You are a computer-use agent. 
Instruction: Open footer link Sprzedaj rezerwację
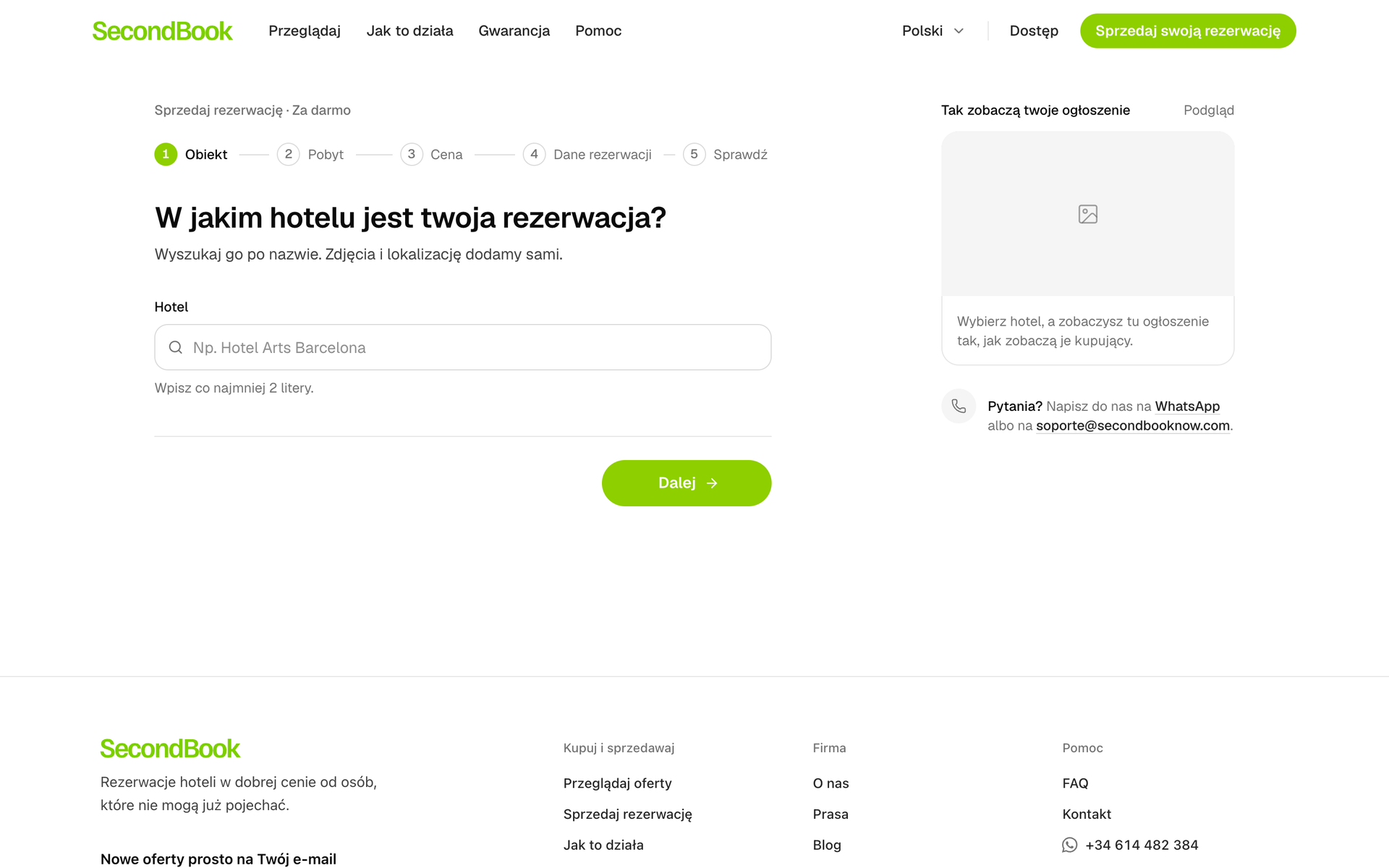[628, 814]
